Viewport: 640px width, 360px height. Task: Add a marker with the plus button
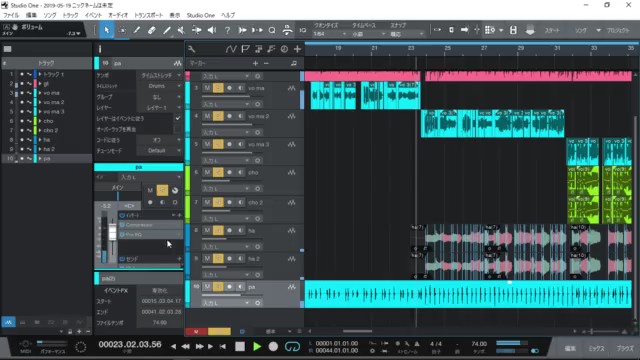point(255,63)
